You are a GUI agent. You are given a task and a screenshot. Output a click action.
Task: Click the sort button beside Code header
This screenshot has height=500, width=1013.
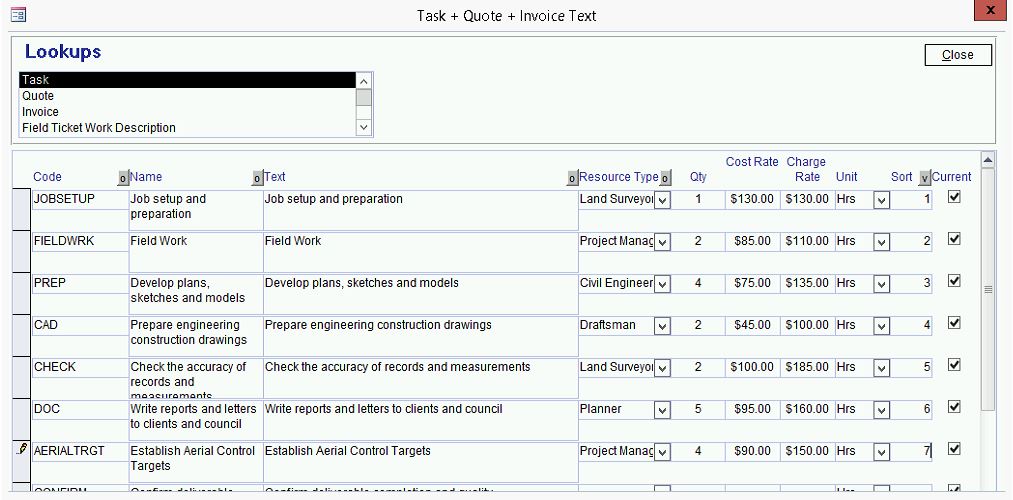[123, 178]
